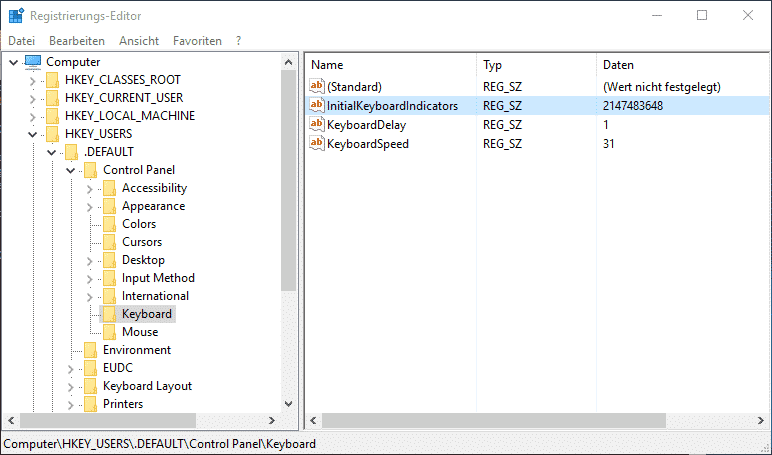Click the Registry Editor app icon in title bar

coord(16,16)
